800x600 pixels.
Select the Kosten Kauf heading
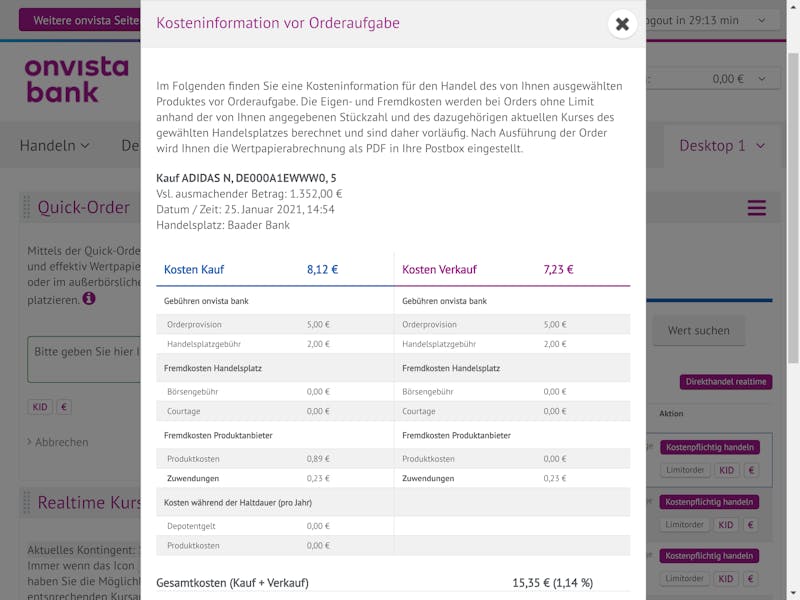point(194,269)
